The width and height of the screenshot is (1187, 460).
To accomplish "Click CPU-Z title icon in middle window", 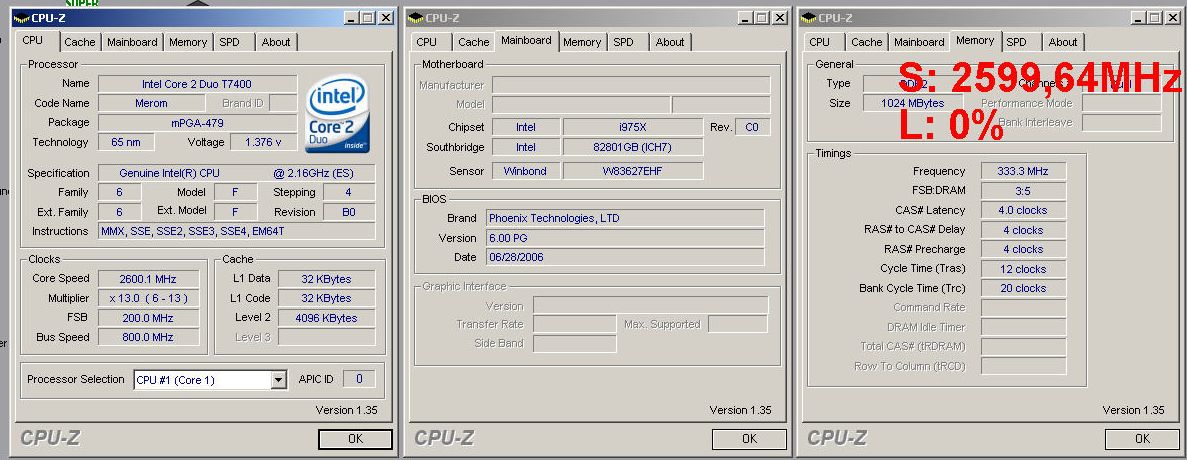I will (x=415, y=18).
